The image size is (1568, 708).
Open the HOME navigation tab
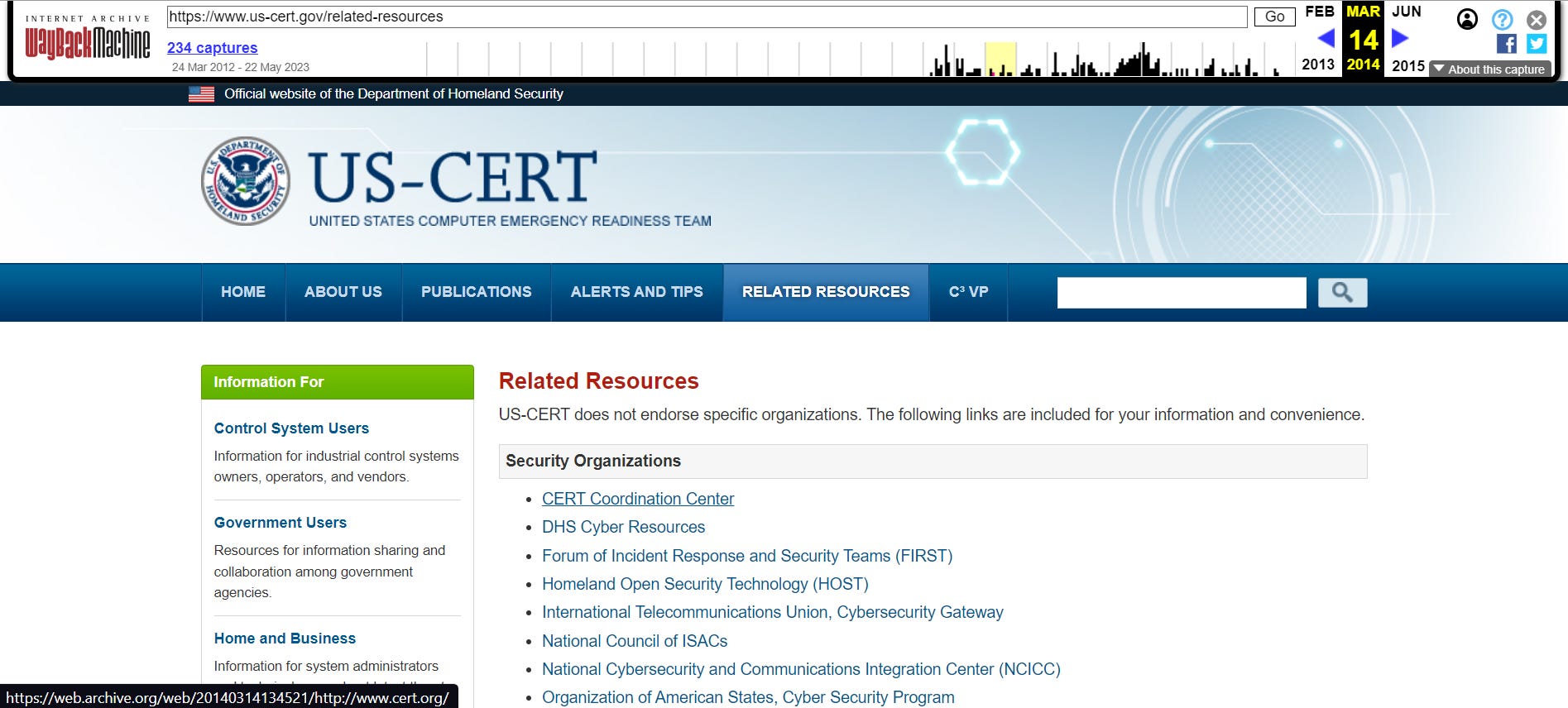[x=243, y=292]
